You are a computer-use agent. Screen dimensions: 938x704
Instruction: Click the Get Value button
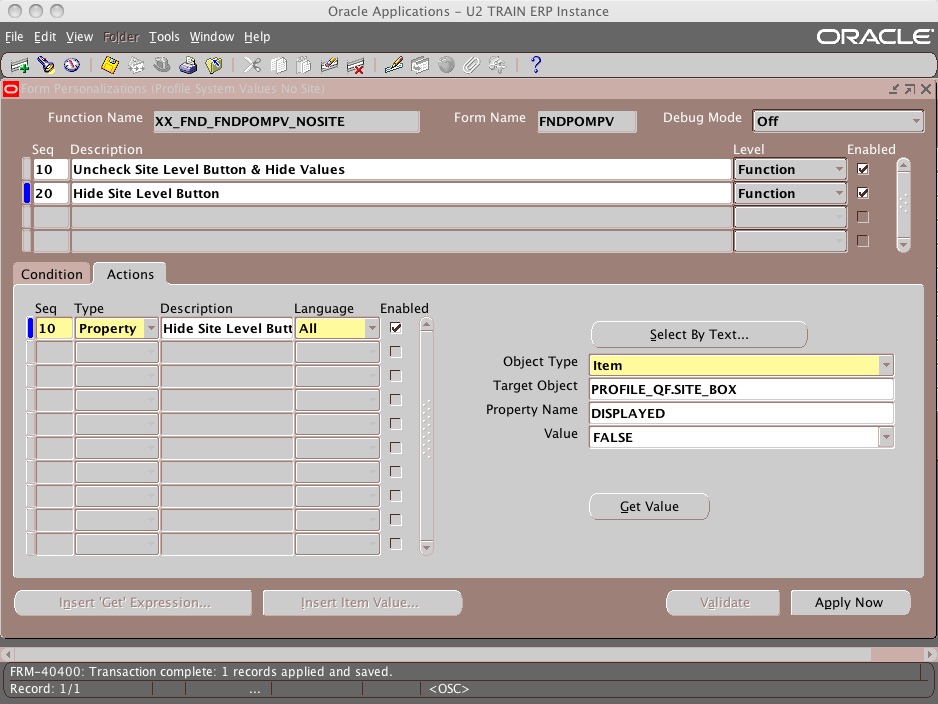tap(649, 507)
